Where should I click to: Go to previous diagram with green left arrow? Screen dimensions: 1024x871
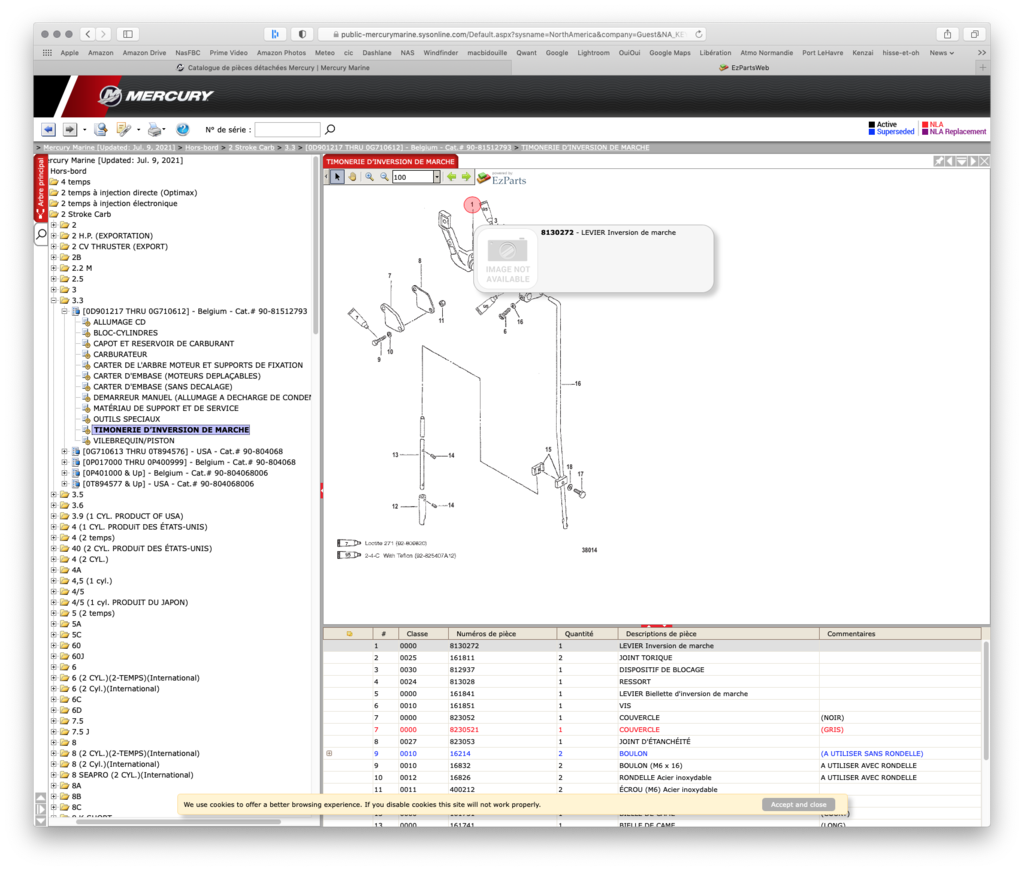[x=451, y=177]
